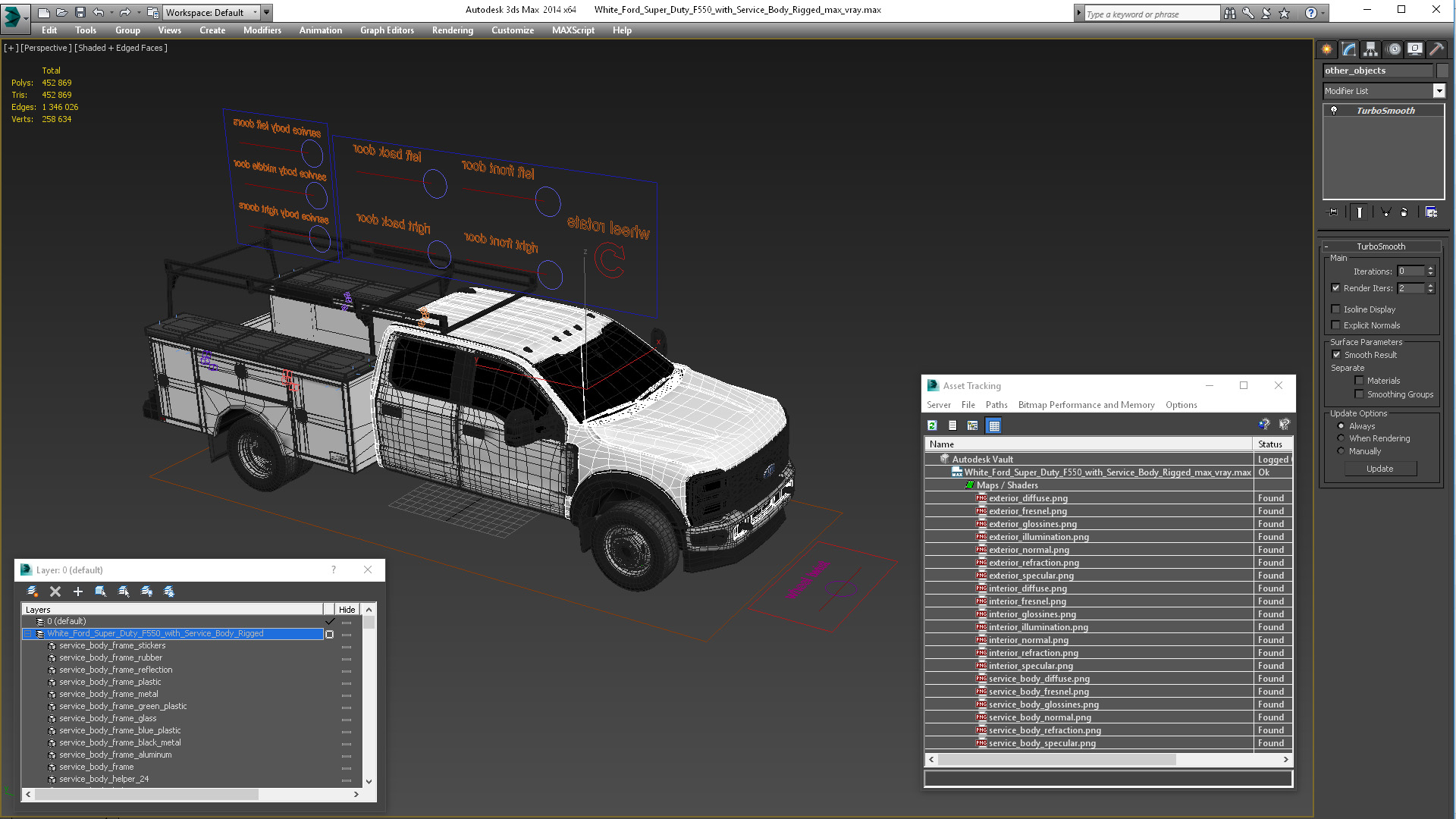The height and width of the screenshot is (819, 1456).
Task: Click the object color swatch beside other_objects
Action: point(1442,71)
